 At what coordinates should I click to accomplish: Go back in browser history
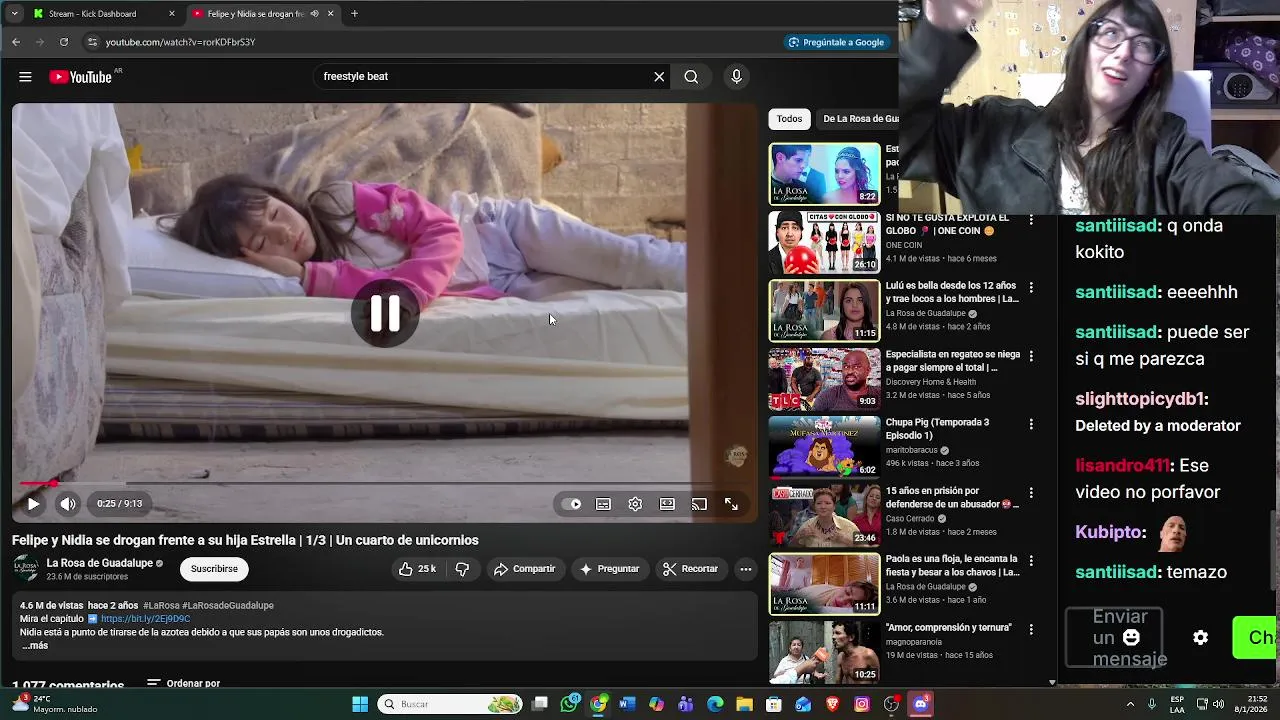[16, 42]
